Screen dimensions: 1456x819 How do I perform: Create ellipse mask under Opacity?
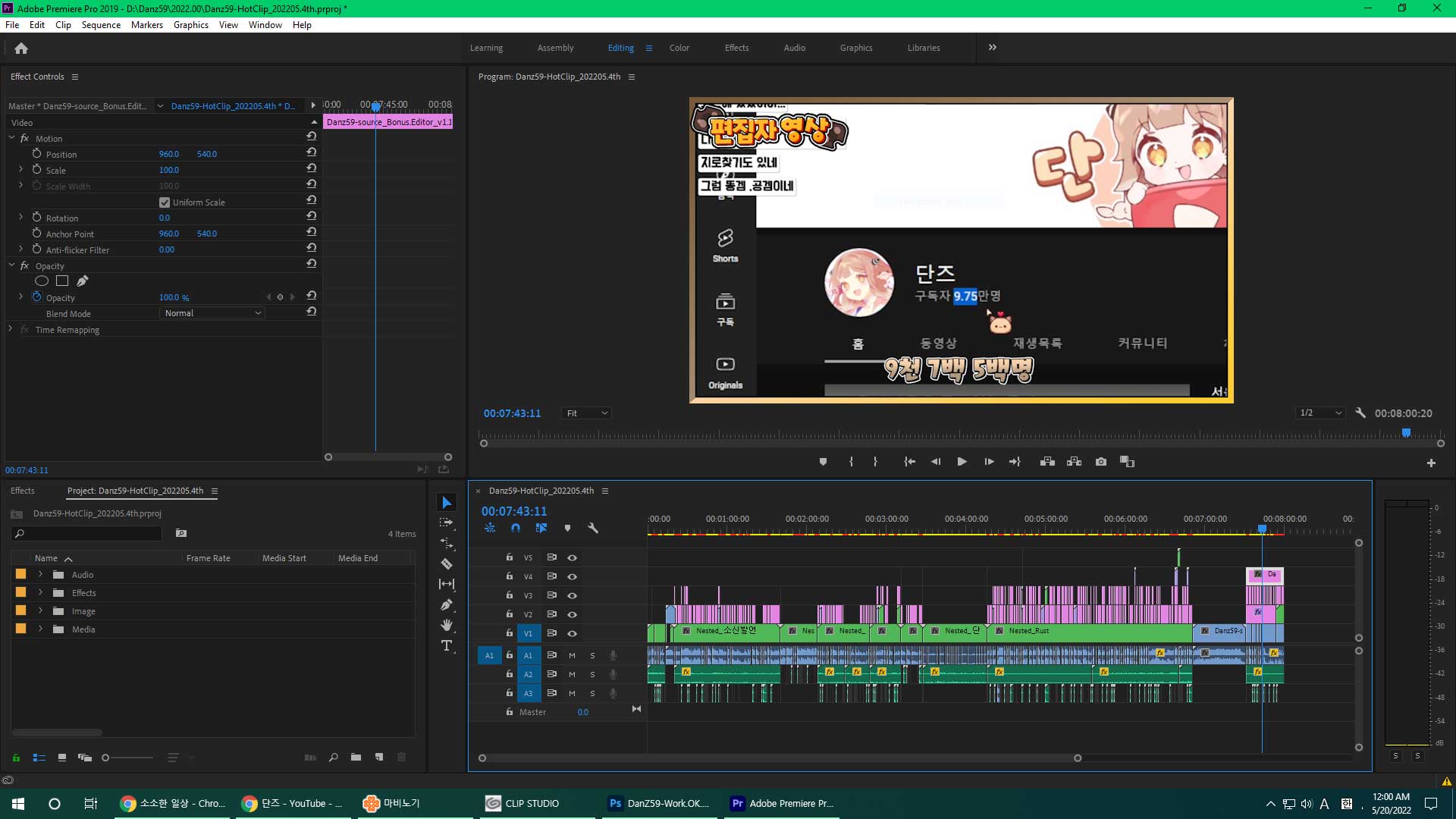pyautogui.click(x=42, y=281)
